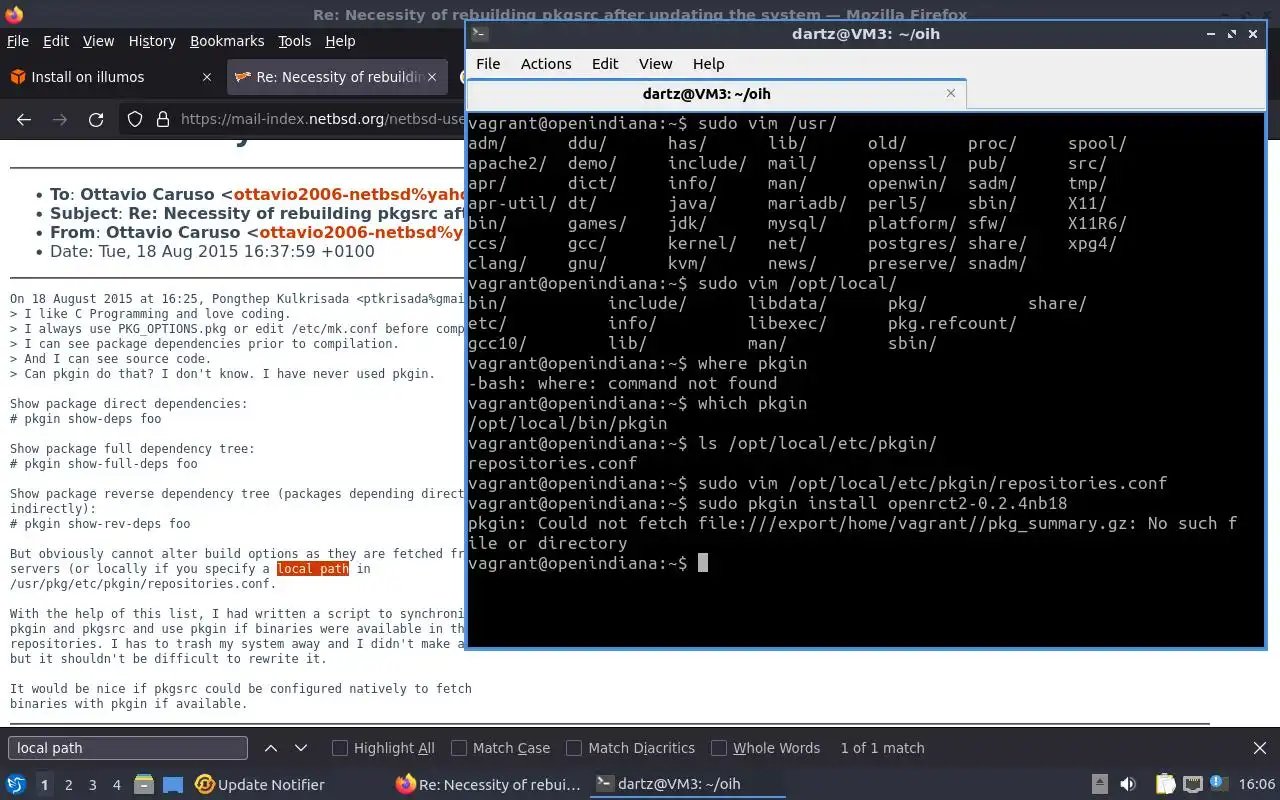Click the tracking protection shield icon

135,119
